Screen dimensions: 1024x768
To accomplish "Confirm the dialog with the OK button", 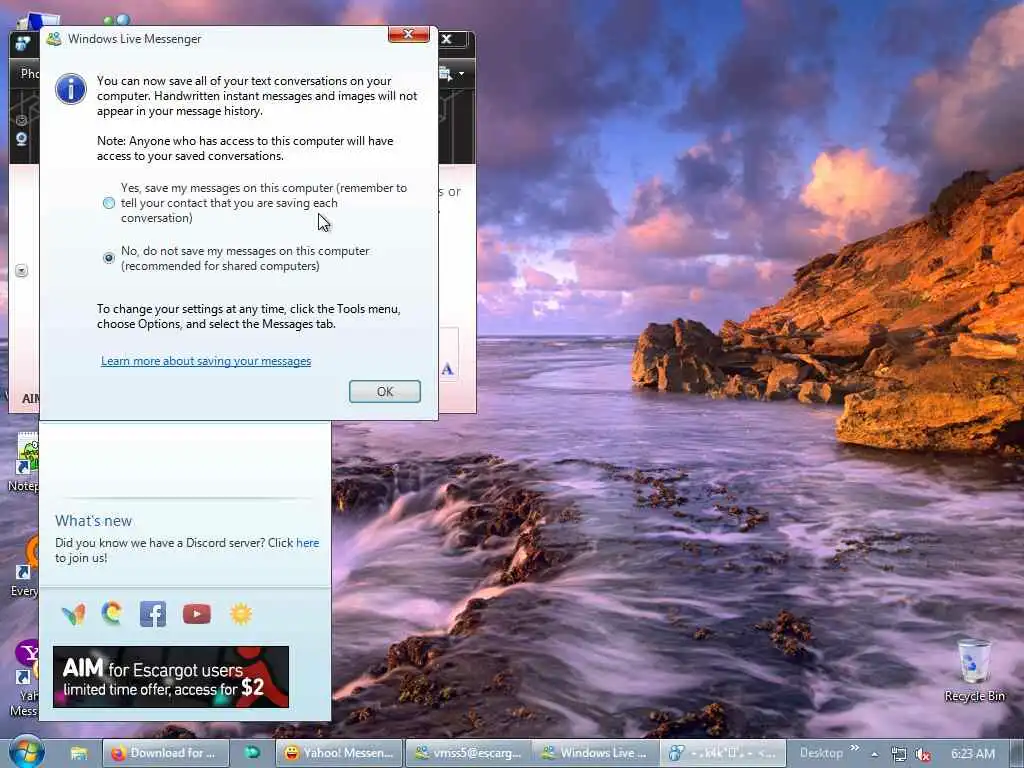I will pos(385,391).
